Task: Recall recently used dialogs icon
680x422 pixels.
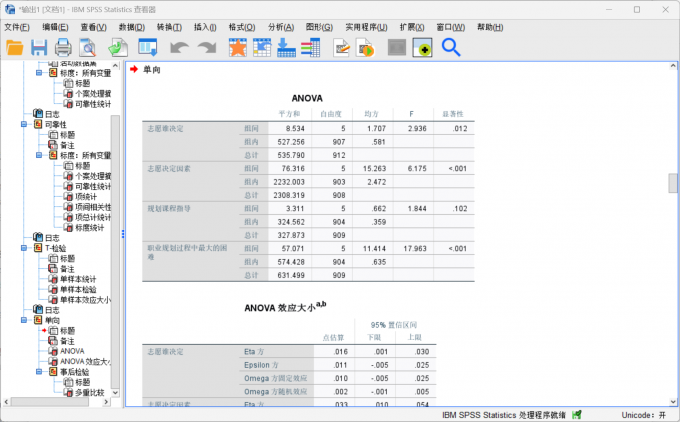Action: click(x=148, y=48)
